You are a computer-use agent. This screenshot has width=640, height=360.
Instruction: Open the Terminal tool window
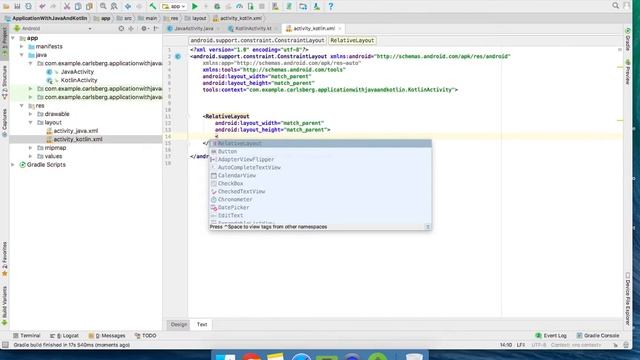(27, 336)
